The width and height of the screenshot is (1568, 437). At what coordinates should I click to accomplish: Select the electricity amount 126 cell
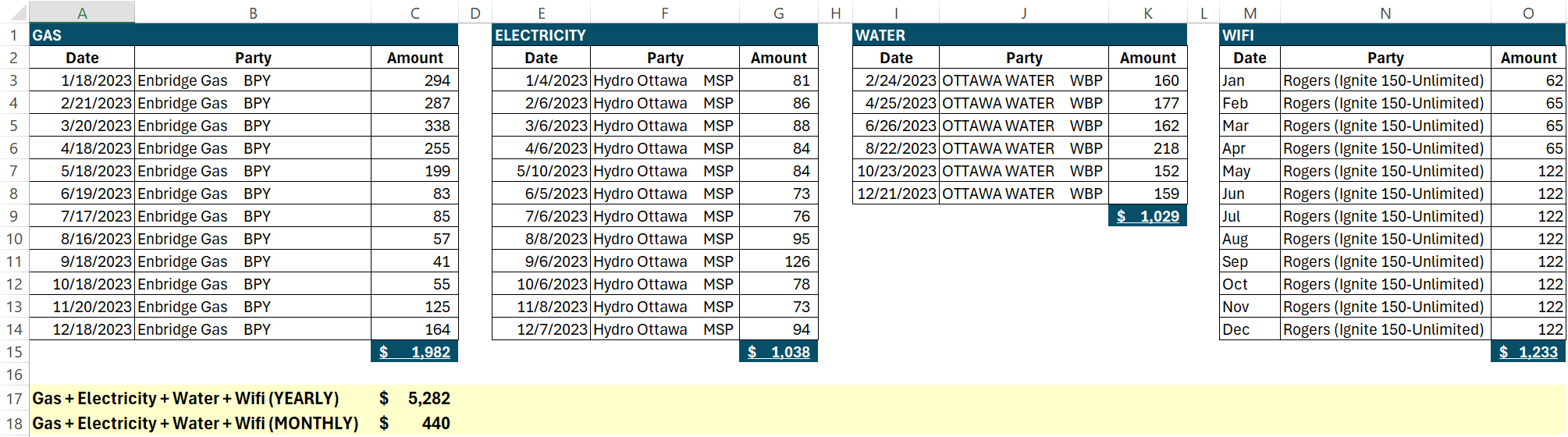(778, 261)
